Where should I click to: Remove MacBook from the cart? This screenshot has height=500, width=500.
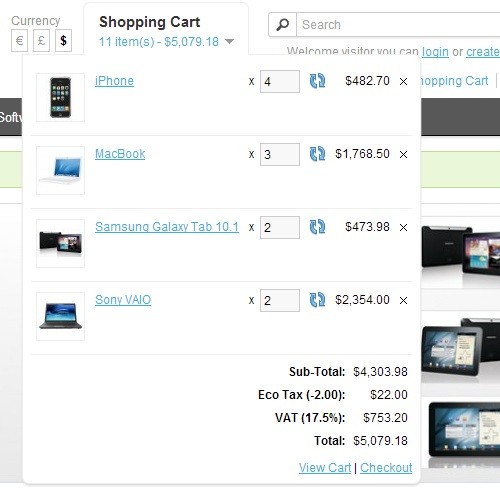(403, 154)
